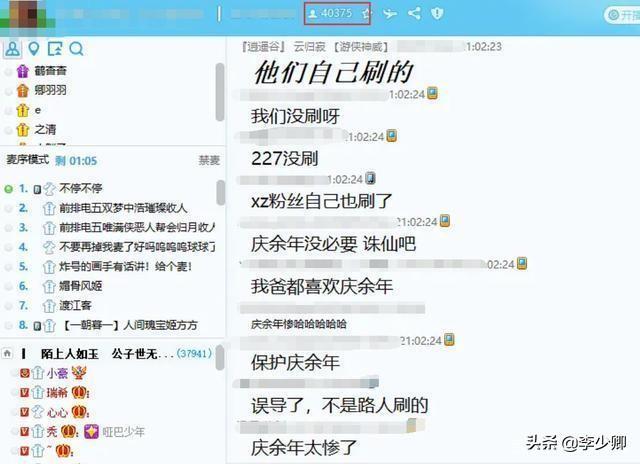Open the search magnifier icon
This screenshot has width=640, height=464.
(76, 49)
